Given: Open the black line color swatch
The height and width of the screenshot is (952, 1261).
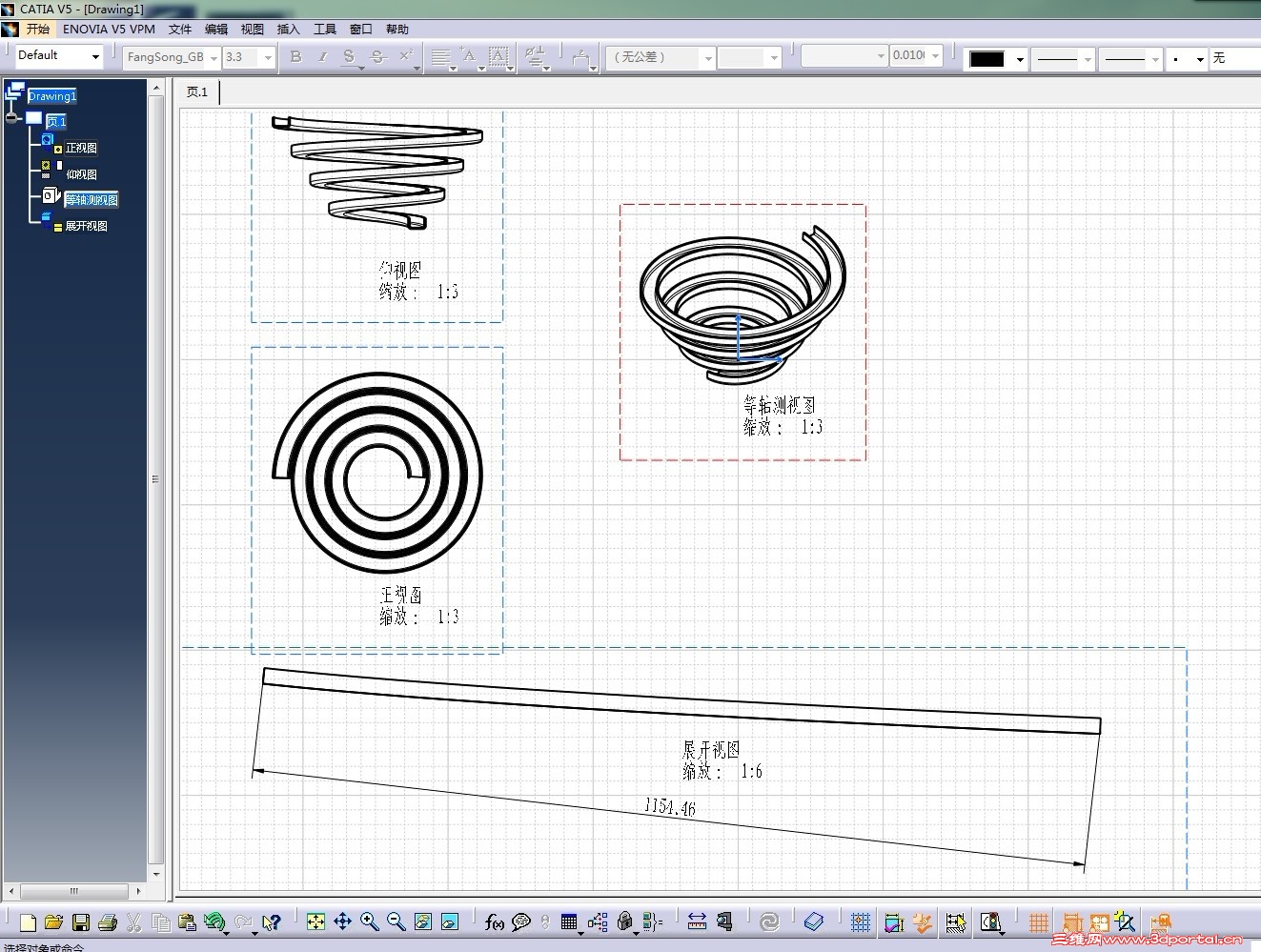Looking at the screenshot, I should click(x=986, y=59).
